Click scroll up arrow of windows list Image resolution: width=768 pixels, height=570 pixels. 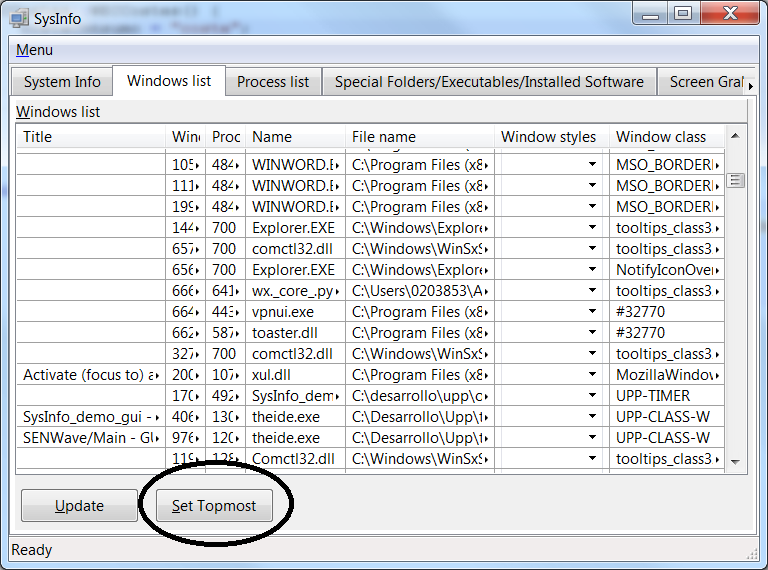735,136
